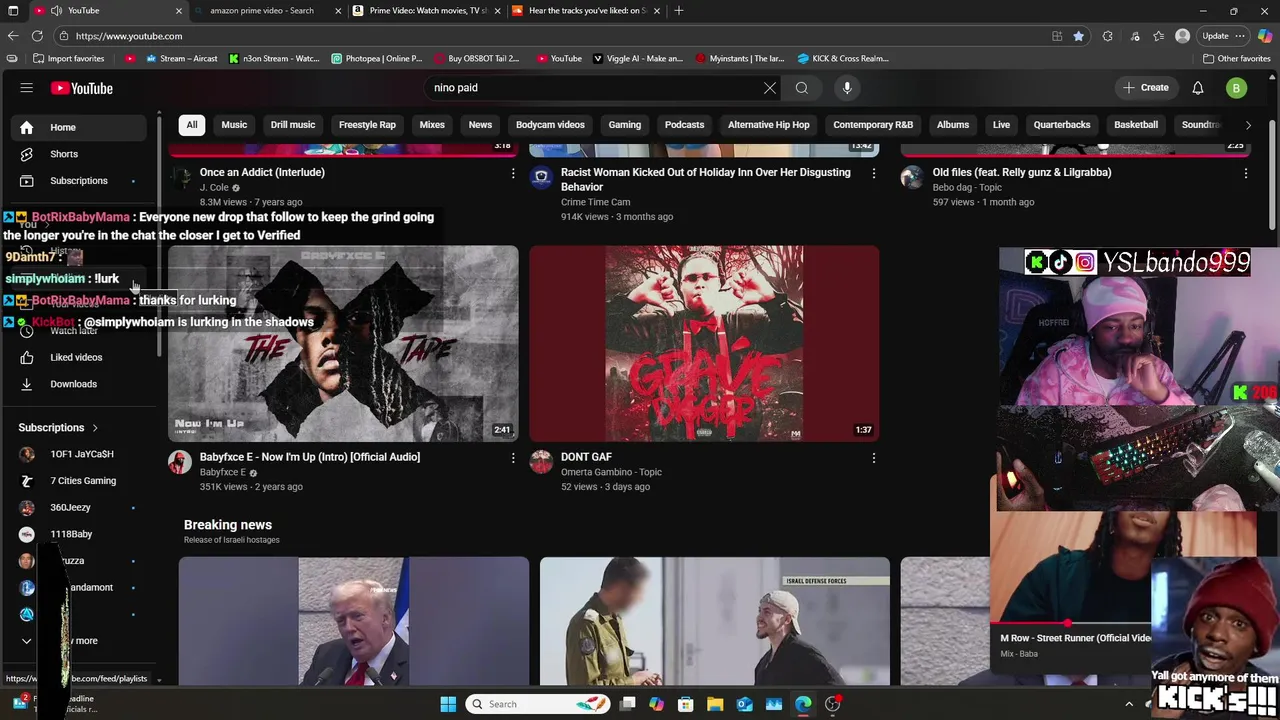This screenshot has height=720, width=1280.
Task: Select the Freestyle Rap filter chip
Action: click(x=367, y=125)
